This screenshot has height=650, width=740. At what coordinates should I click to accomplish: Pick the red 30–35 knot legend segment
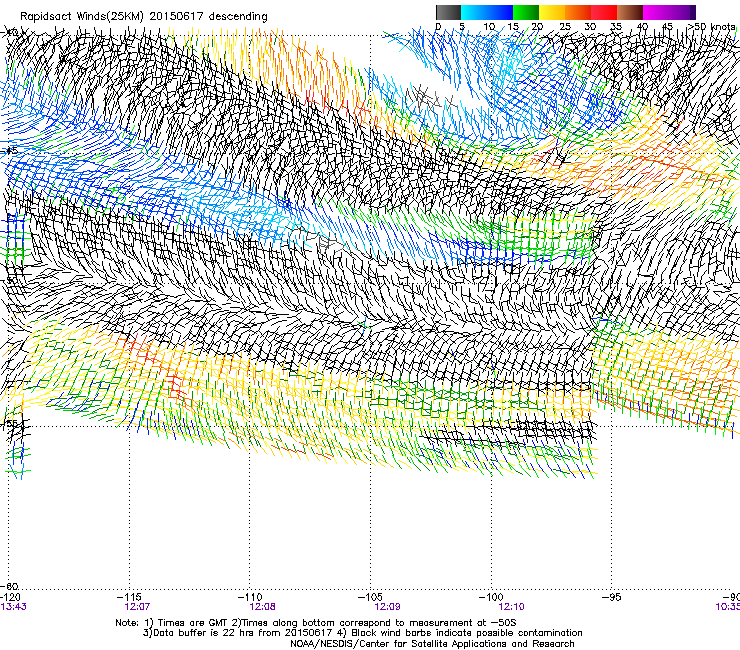pyautogui.click(x=604, y=12)
